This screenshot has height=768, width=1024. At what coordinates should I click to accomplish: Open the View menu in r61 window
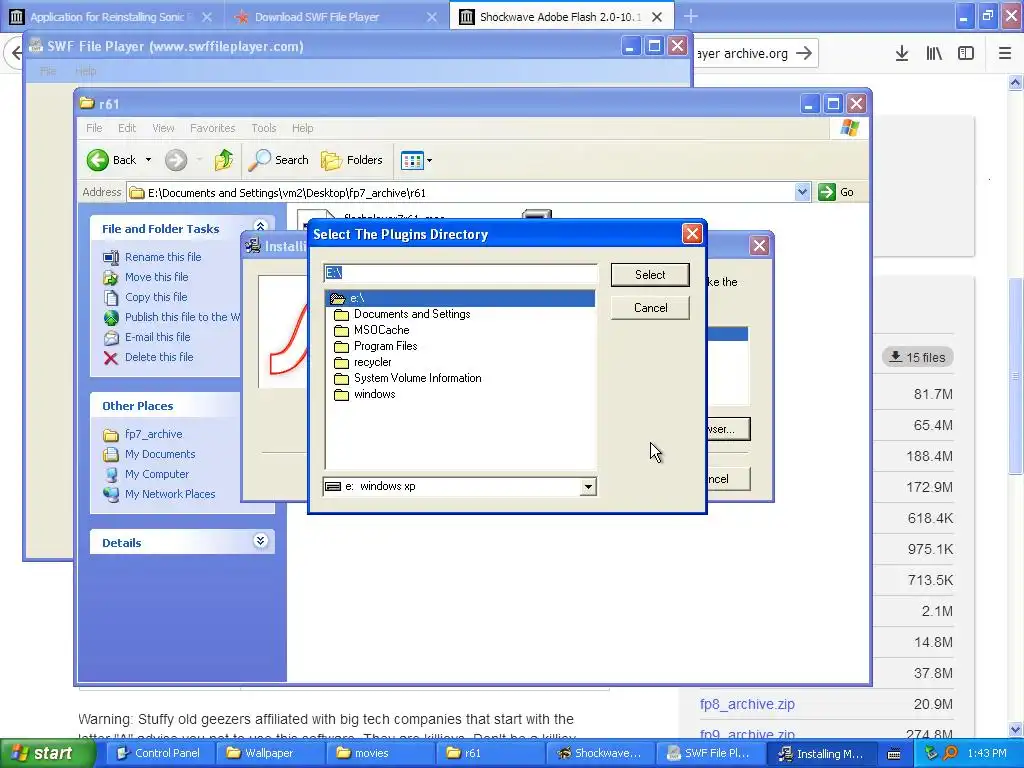pyautogui.click(x=163, y=128)
